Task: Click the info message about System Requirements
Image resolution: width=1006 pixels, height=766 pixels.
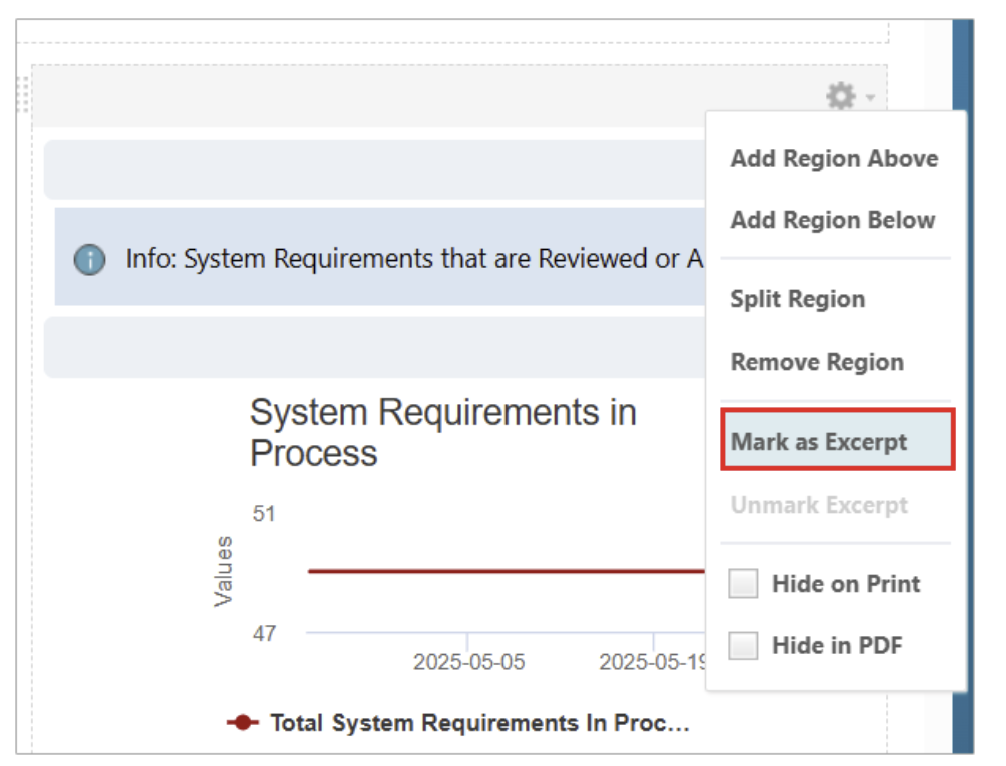Action: (414, 259)
